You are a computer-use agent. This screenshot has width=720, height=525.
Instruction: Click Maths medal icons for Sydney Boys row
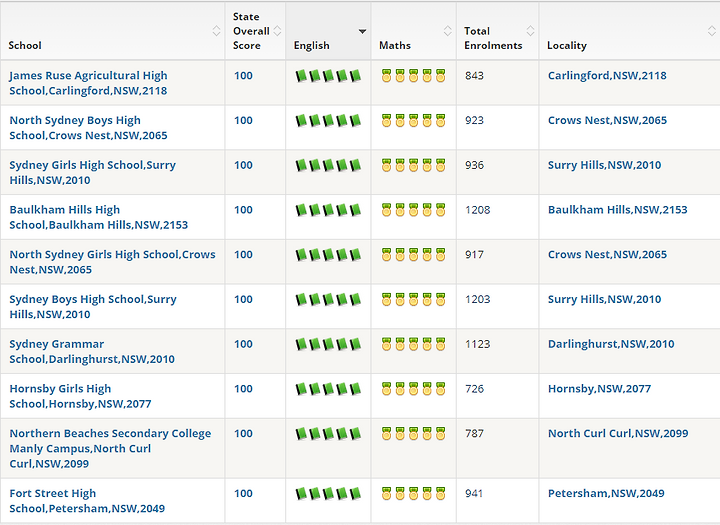(x=413, y=299)
